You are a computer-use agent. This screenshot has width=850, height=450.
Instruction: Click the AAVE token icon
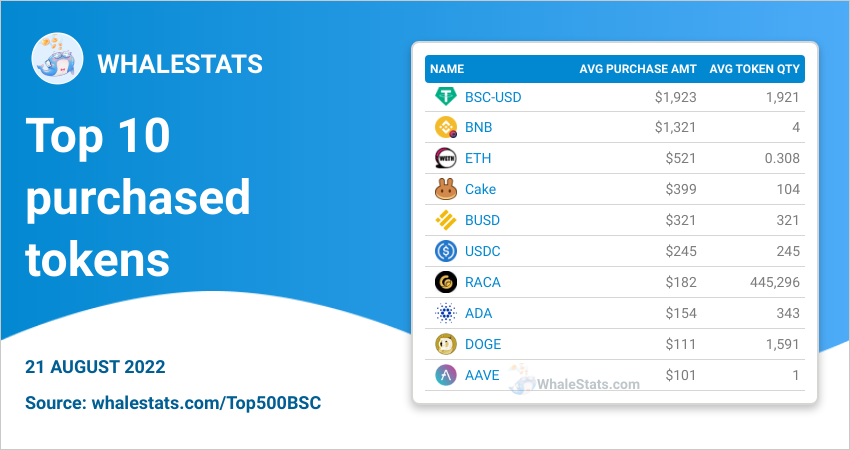coord(446,375)
